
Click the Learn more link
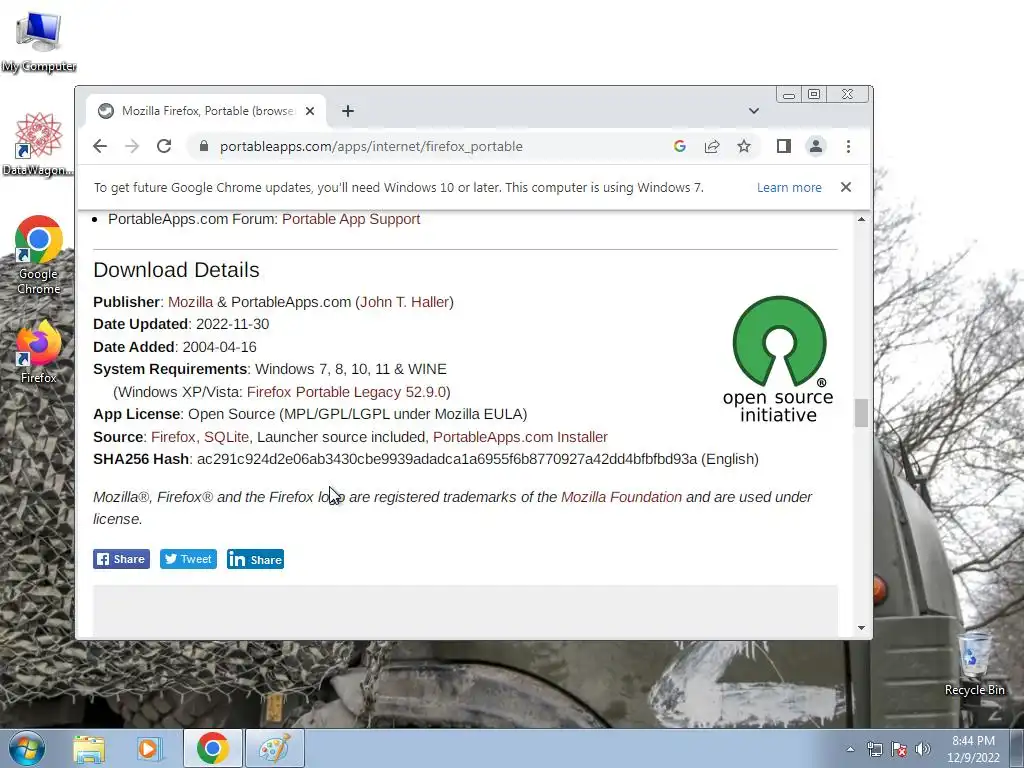[x=789, y=187]
